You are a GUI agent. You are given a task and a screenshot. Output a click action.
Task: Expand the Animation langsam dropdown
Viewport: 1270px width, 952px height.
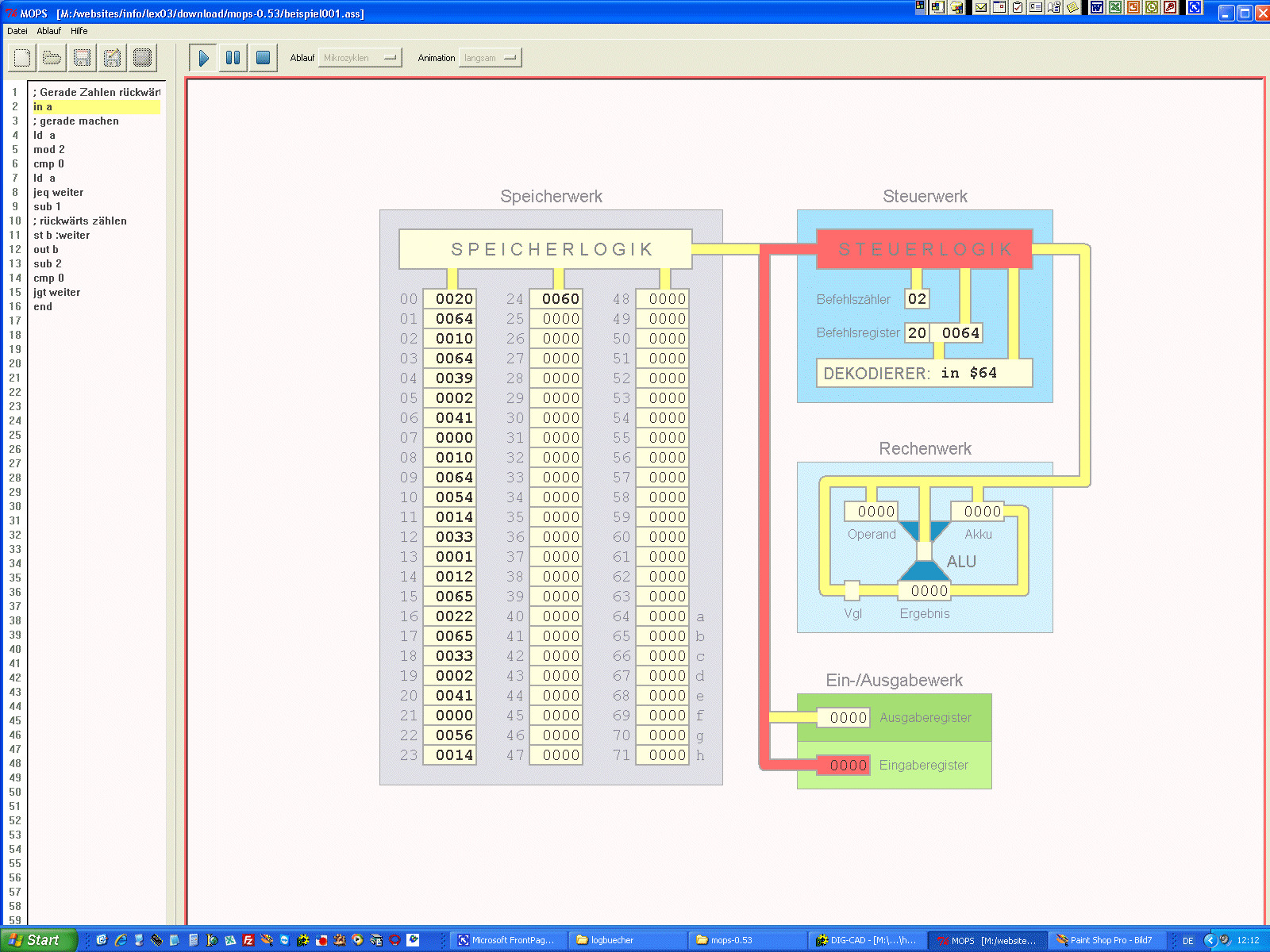490,58
